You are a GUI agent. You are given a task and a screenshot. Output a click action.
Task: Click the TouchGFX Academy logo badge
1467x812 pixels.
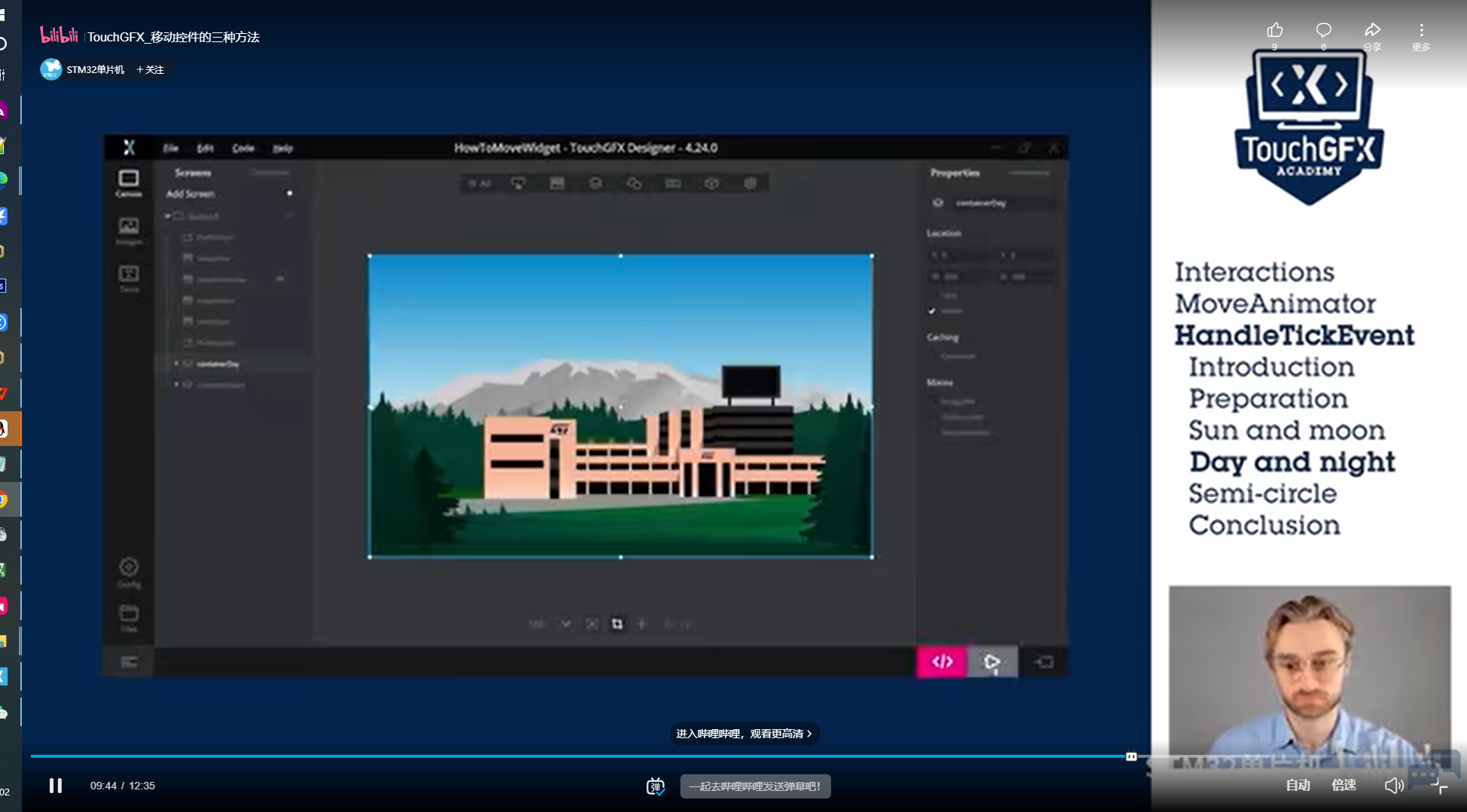coord(1310,127)
